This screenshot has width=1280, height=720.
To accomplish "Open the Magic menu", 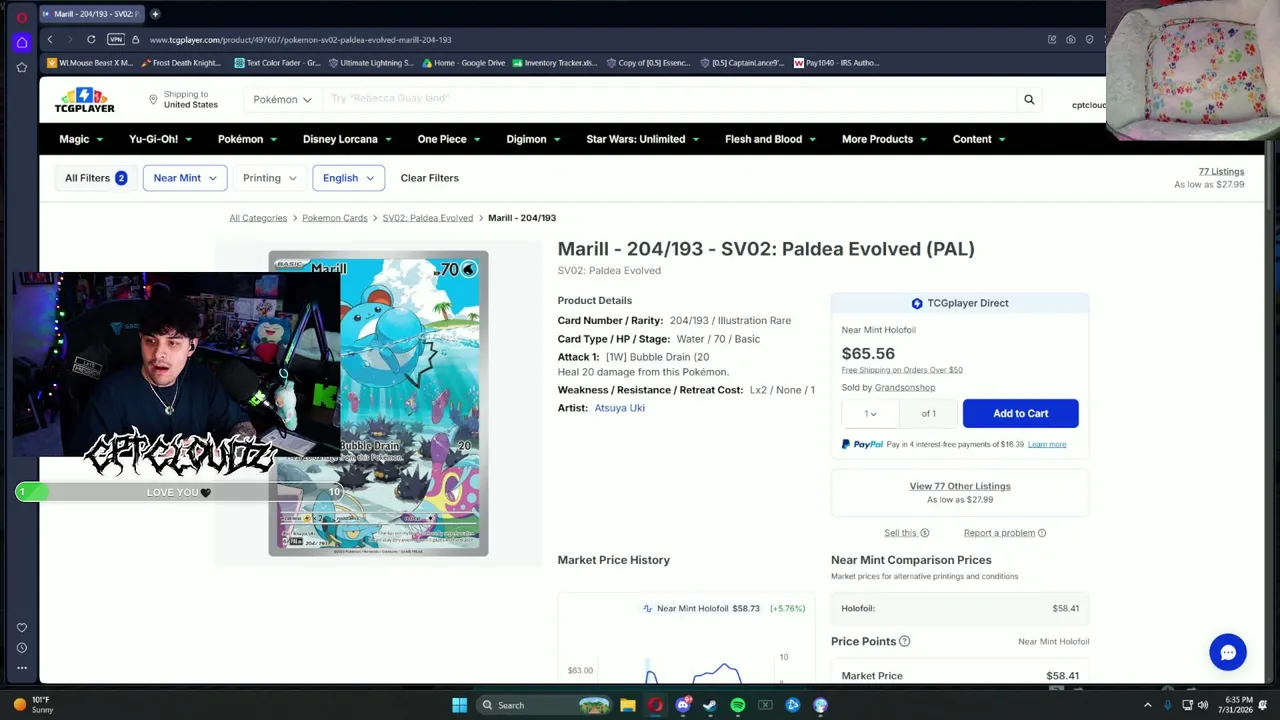I will point(81,139).
